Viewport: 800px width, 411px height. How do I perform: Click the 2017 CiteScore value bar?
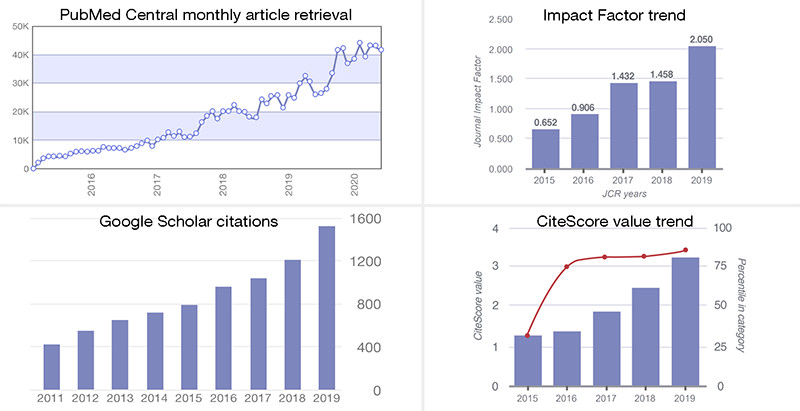click(x=607, y=349)
